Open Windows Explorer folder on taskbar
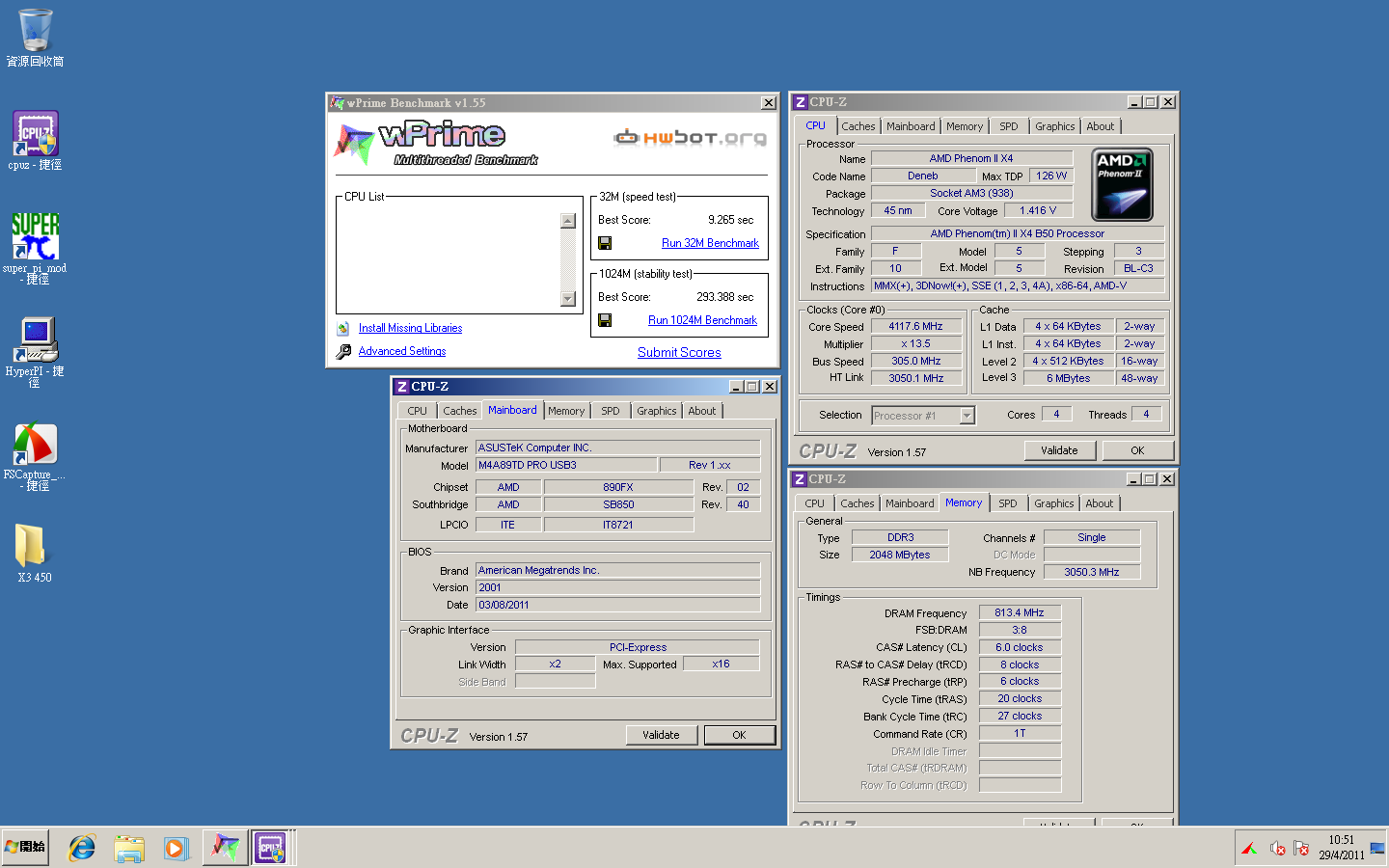The image size is (1389, 868). (128, 848)
